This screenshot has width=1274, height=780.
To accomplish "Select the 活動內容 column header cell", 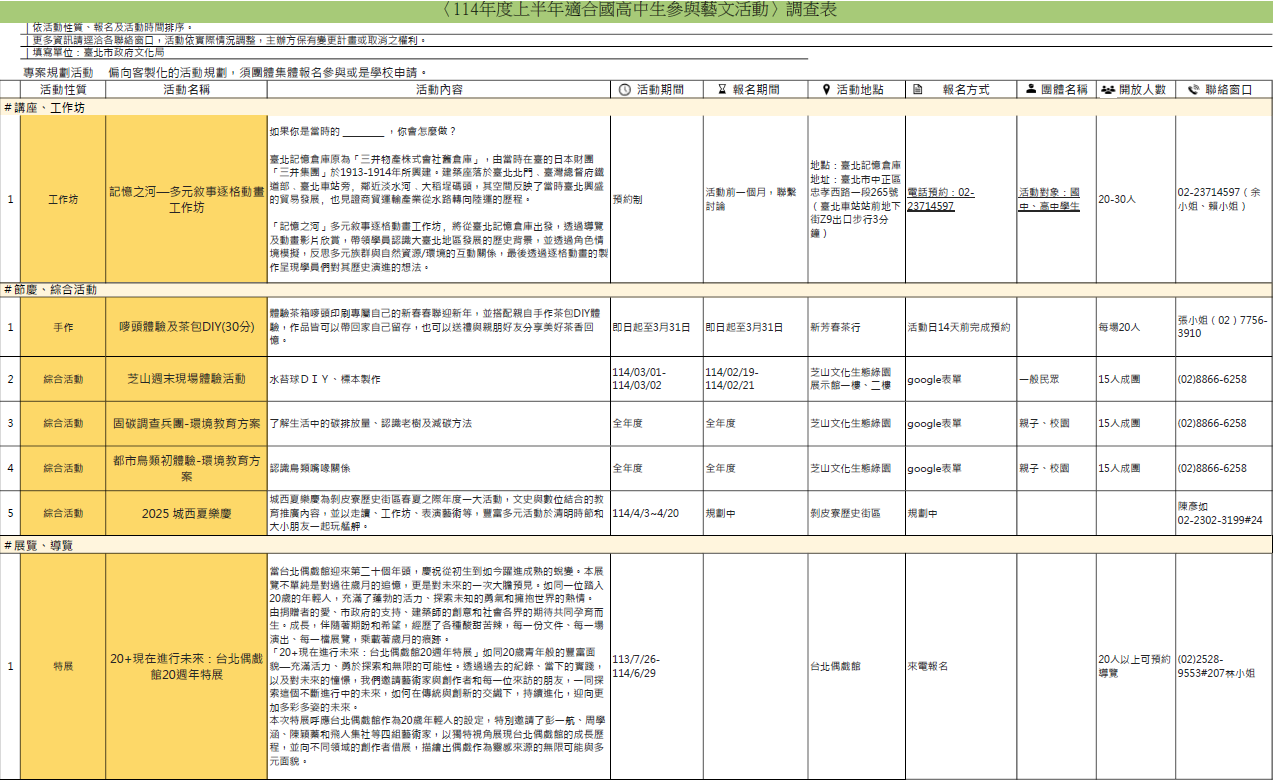I will (x=438, y=89).
